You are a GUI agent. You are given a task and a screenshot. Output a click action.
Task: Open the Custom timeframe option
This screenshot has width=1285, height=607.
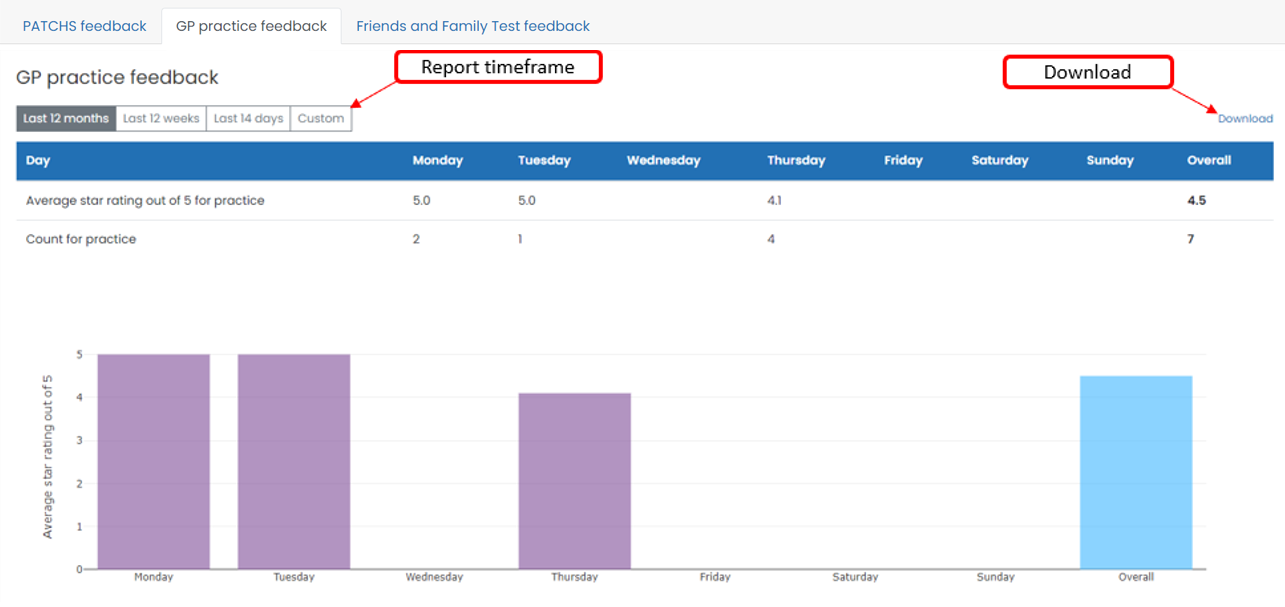(321, 118)
